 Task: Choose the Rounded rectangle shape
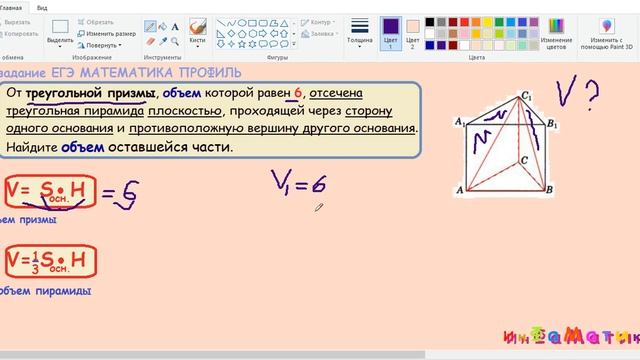tap(263, 23)
